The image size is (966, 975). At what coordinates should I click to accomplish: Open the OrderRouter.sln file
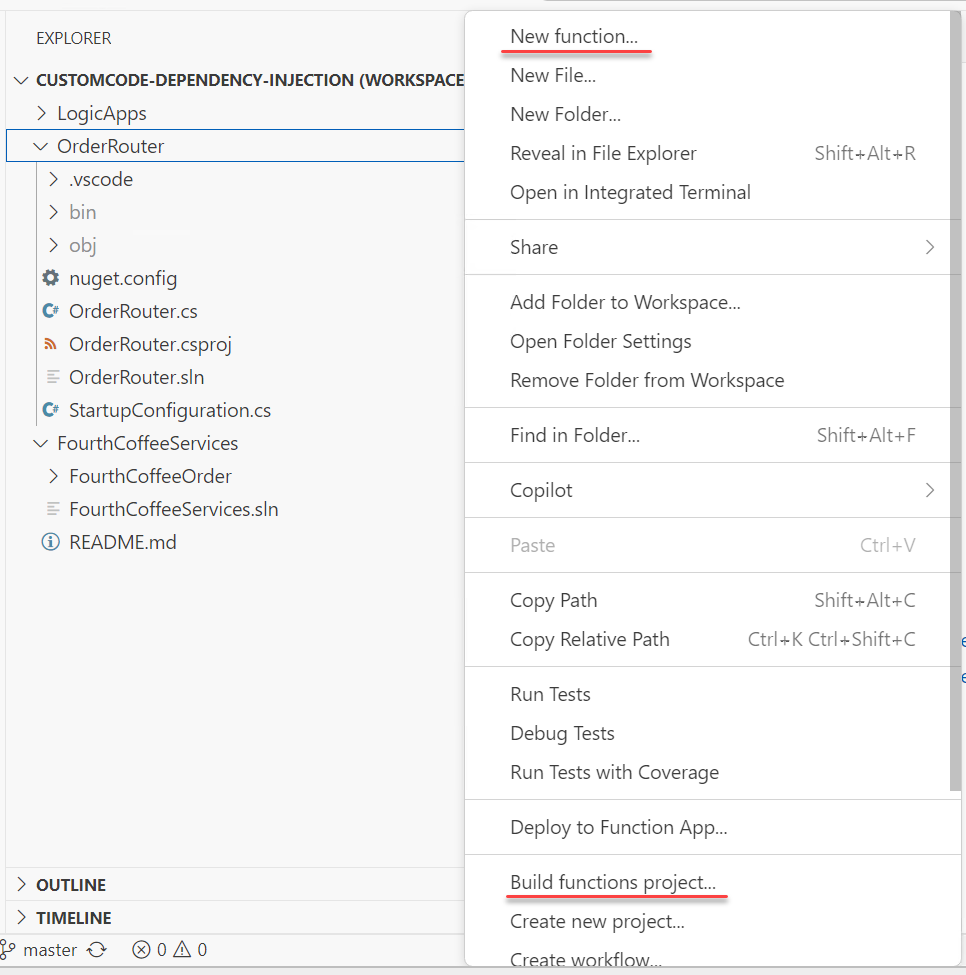click(136, 377)
